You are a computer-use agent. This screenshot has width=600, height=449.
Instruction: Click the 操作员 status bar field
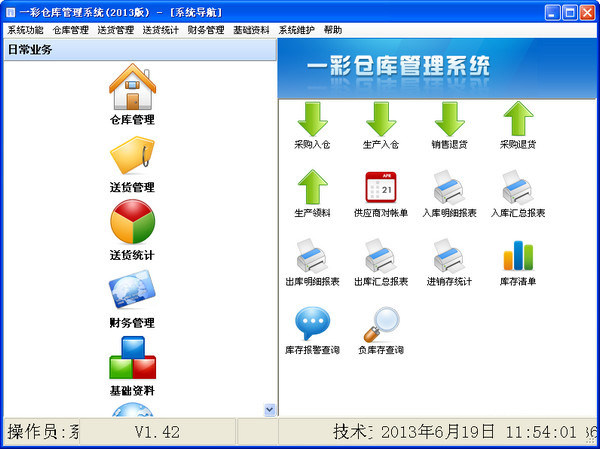[41, 432]
